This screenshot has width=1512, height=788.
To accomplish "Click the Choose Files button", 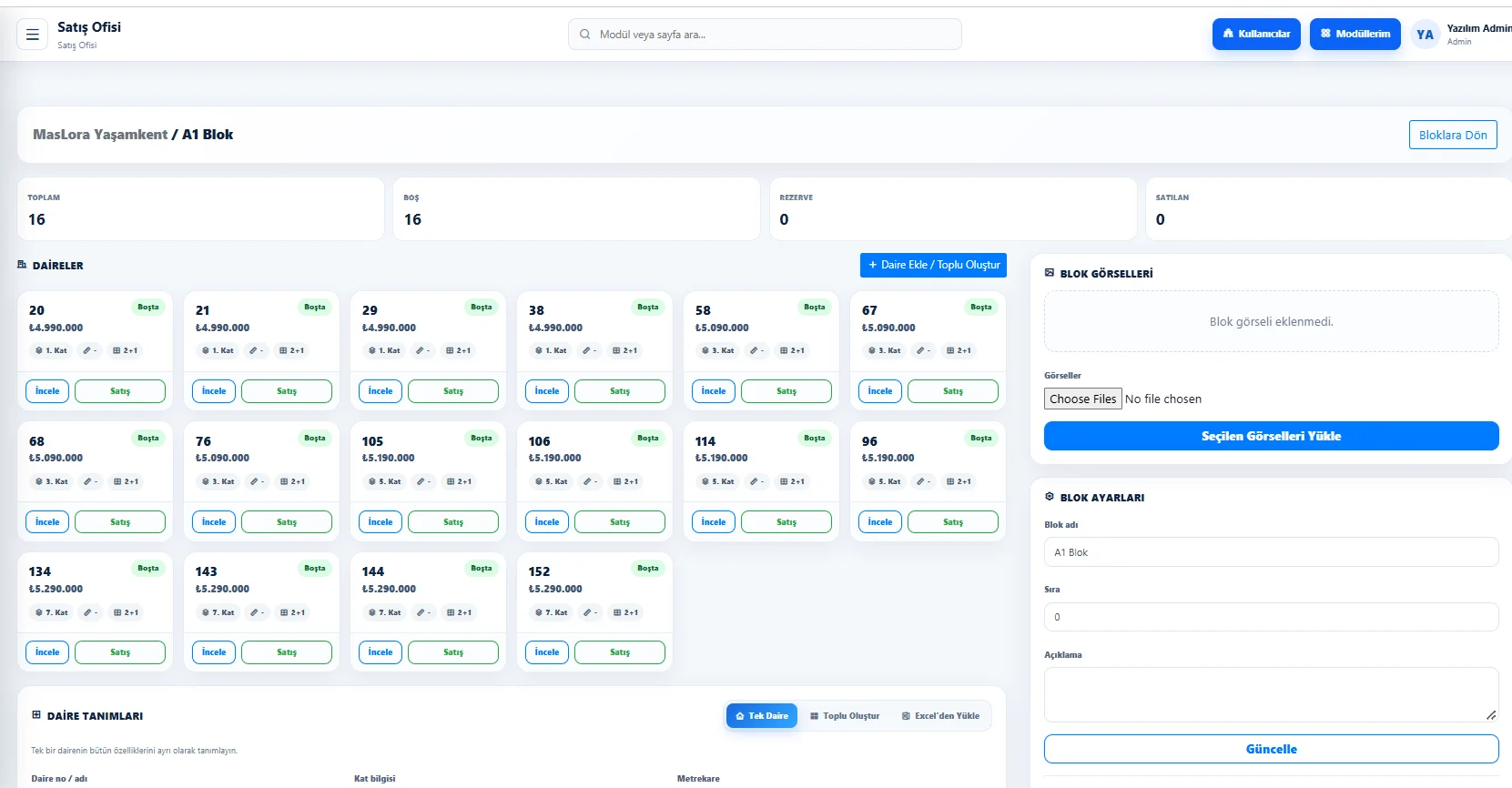I will point(1082,399).
